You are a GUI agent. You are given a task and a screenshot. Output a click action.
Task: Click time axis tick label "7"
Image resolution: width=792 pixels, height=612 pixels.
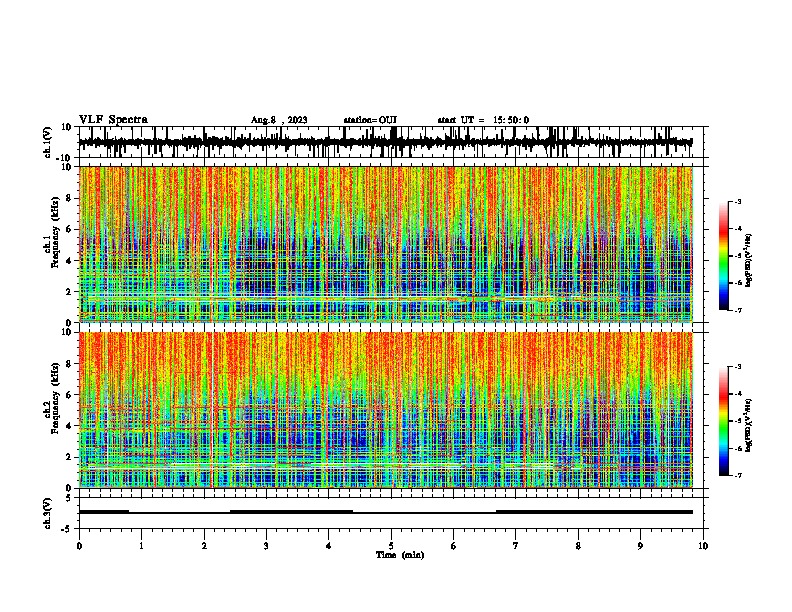point(516,546)
